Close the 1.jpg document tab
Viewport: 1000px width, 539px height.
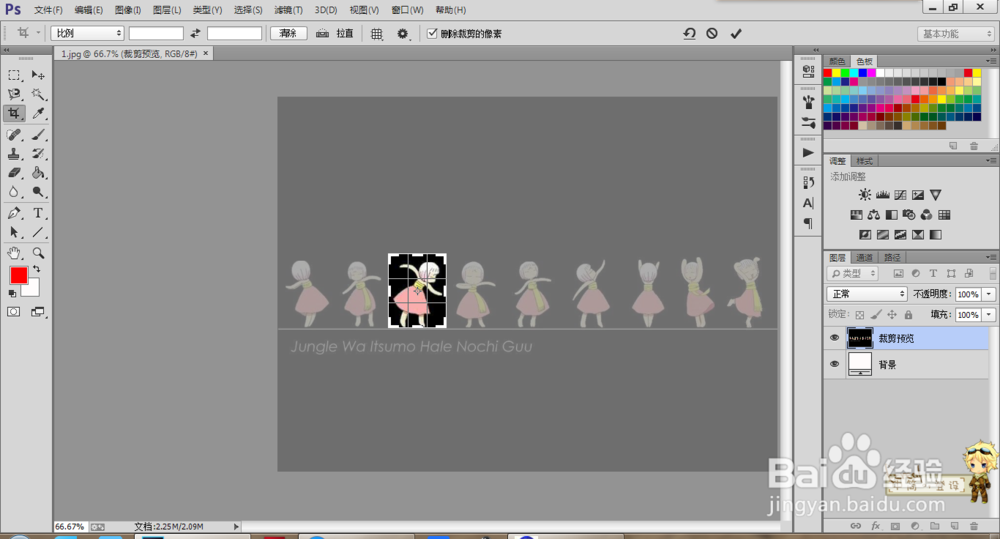(205, 54)
